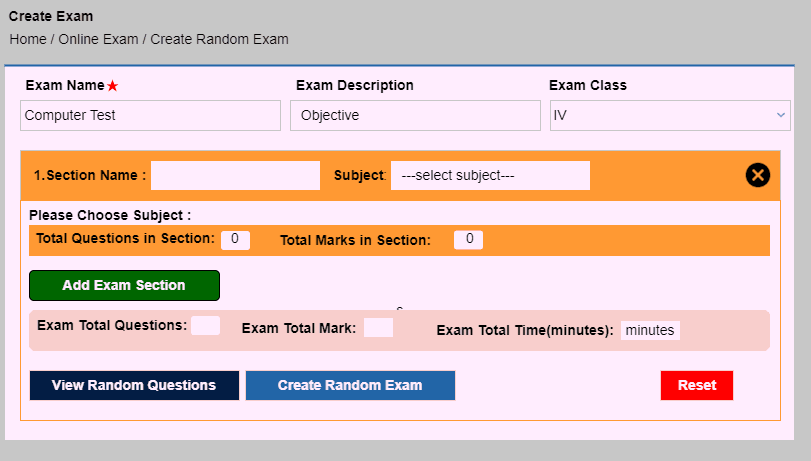Open the Exam Class dropdown showing IV
The height and width of the screenshot is (461, 811).
tap(670, 115)
